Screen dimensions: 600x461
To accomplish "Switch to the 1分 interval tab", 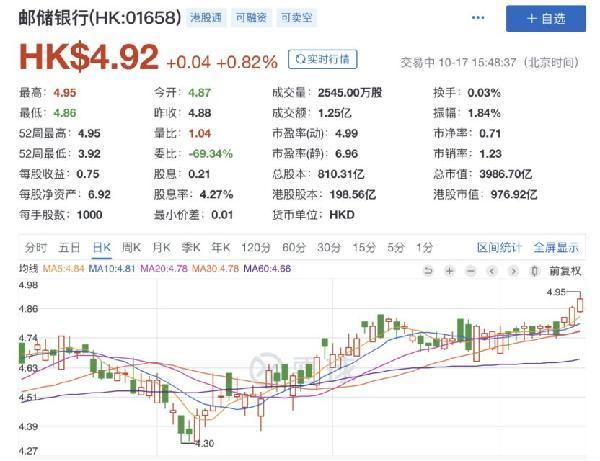I will (424, 248).
